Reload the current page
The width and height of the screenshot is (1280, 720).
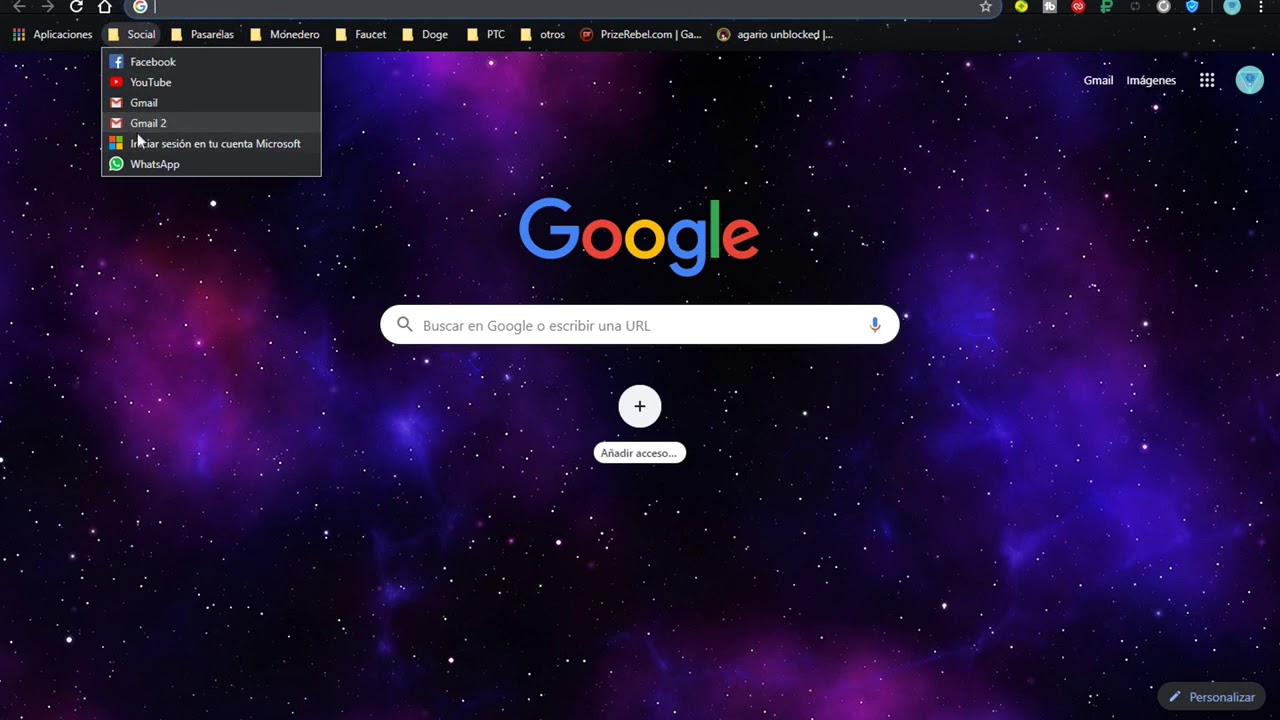[76, 7]
